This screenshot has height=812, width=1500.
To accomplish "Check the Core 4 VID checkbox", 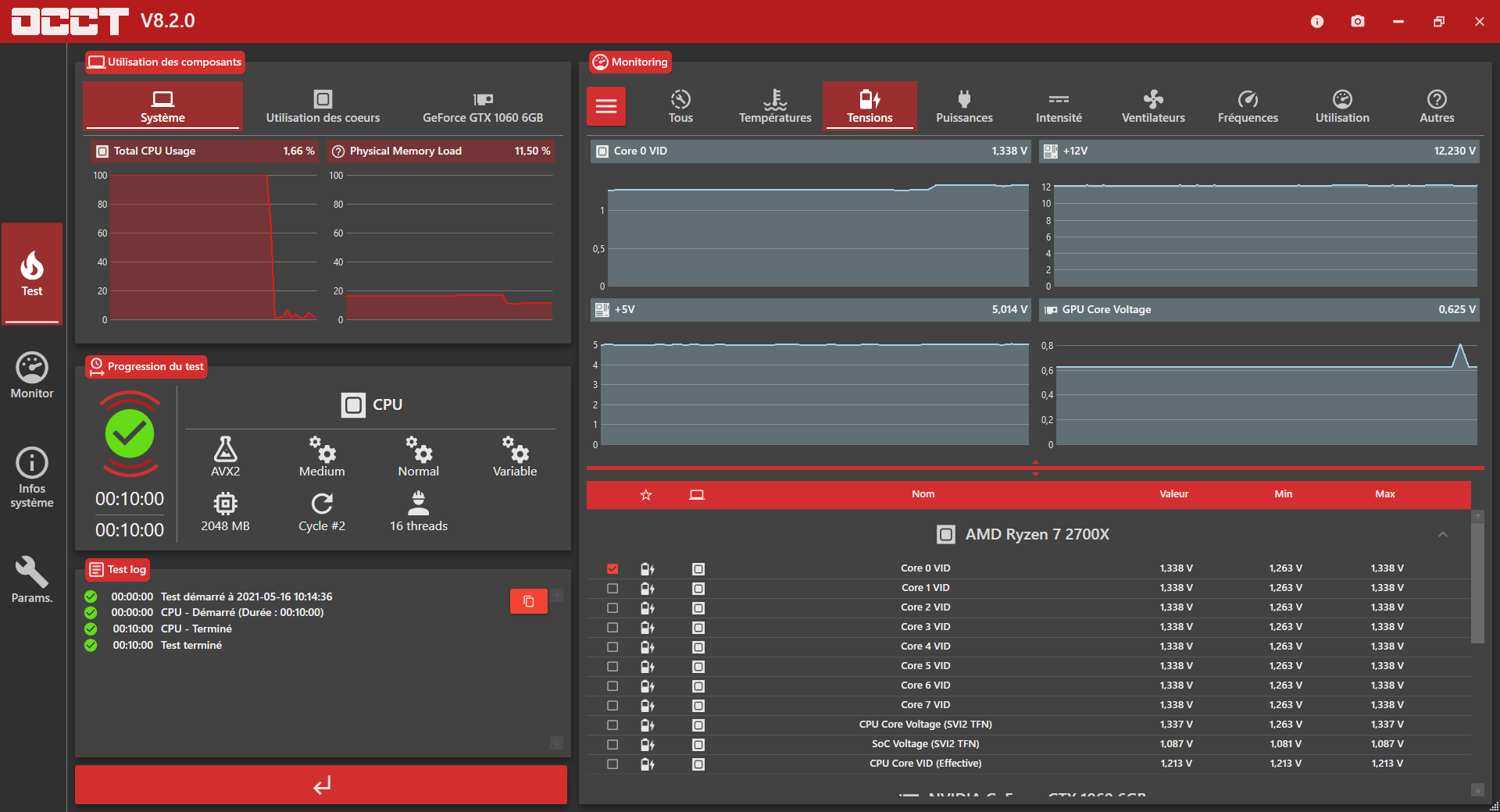I will [612, 646].
